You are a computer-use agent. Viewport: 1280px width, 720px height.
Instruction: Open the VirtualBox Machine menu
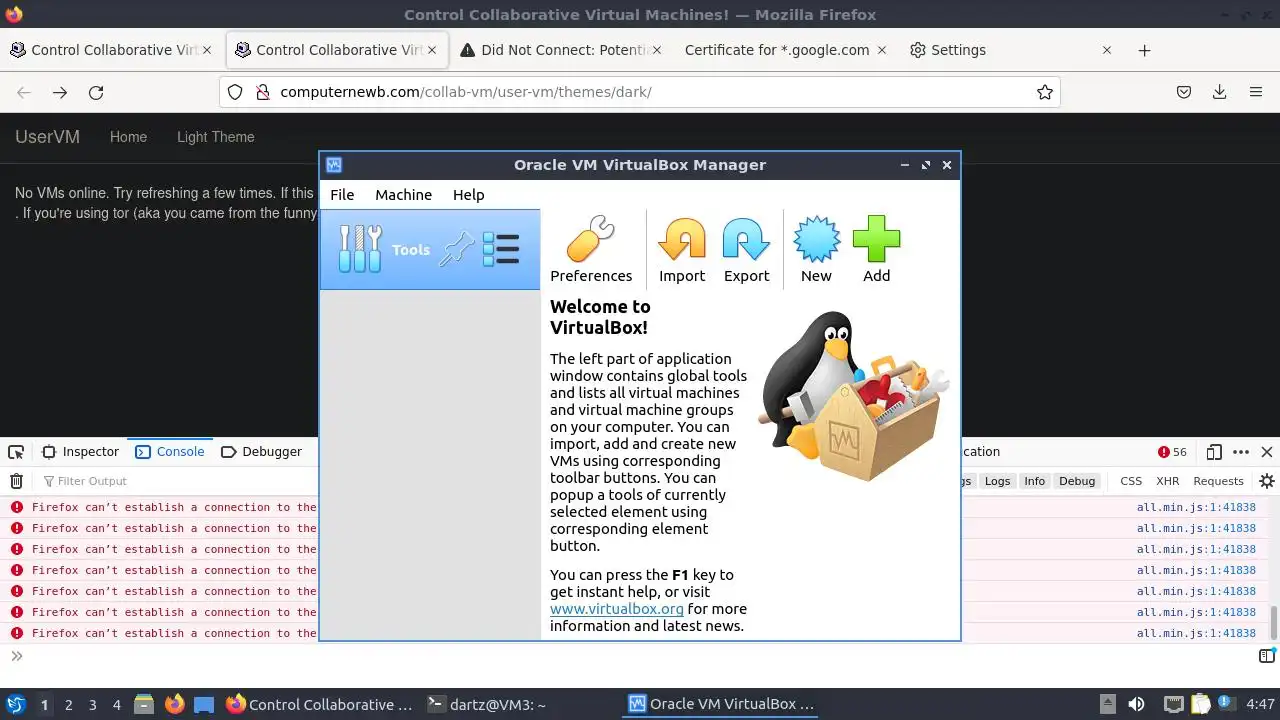(x=403, y=195)
